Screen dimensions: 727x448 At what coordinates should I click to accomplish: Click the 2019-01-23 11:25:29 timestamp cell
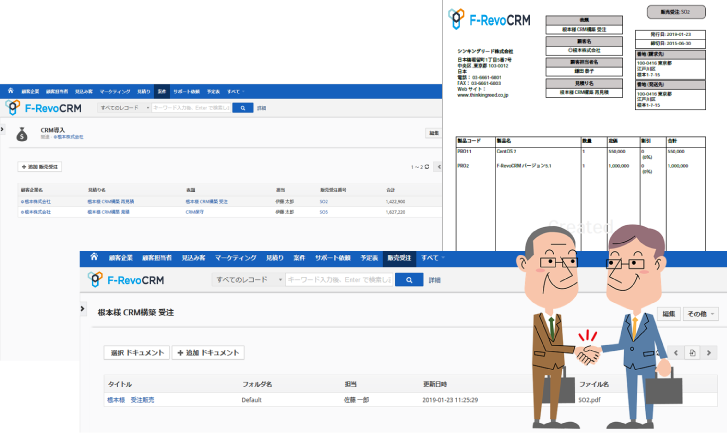point(450,400)
